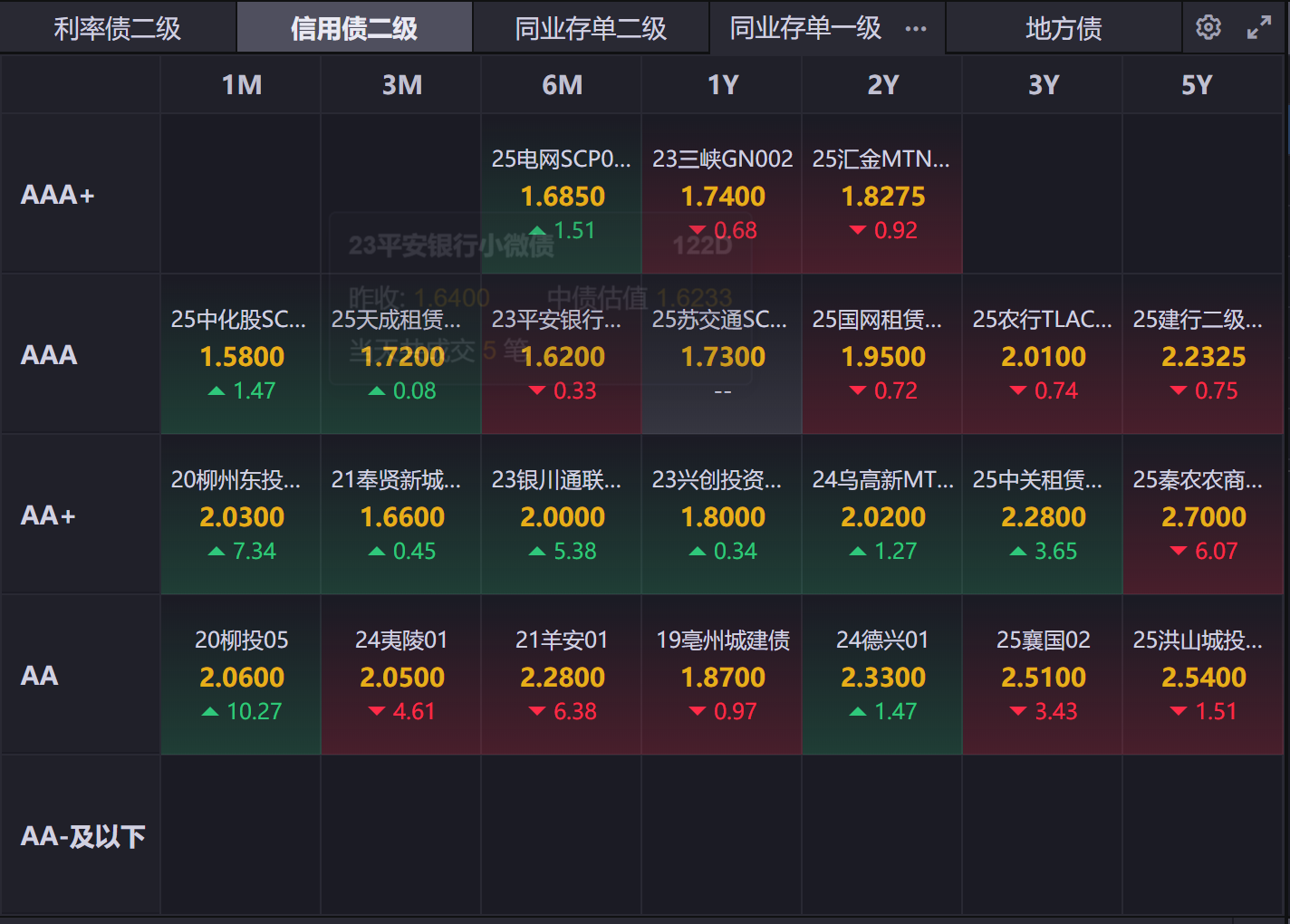Select the 20柳州东投 bond at 2.0300

coord(241,516)
